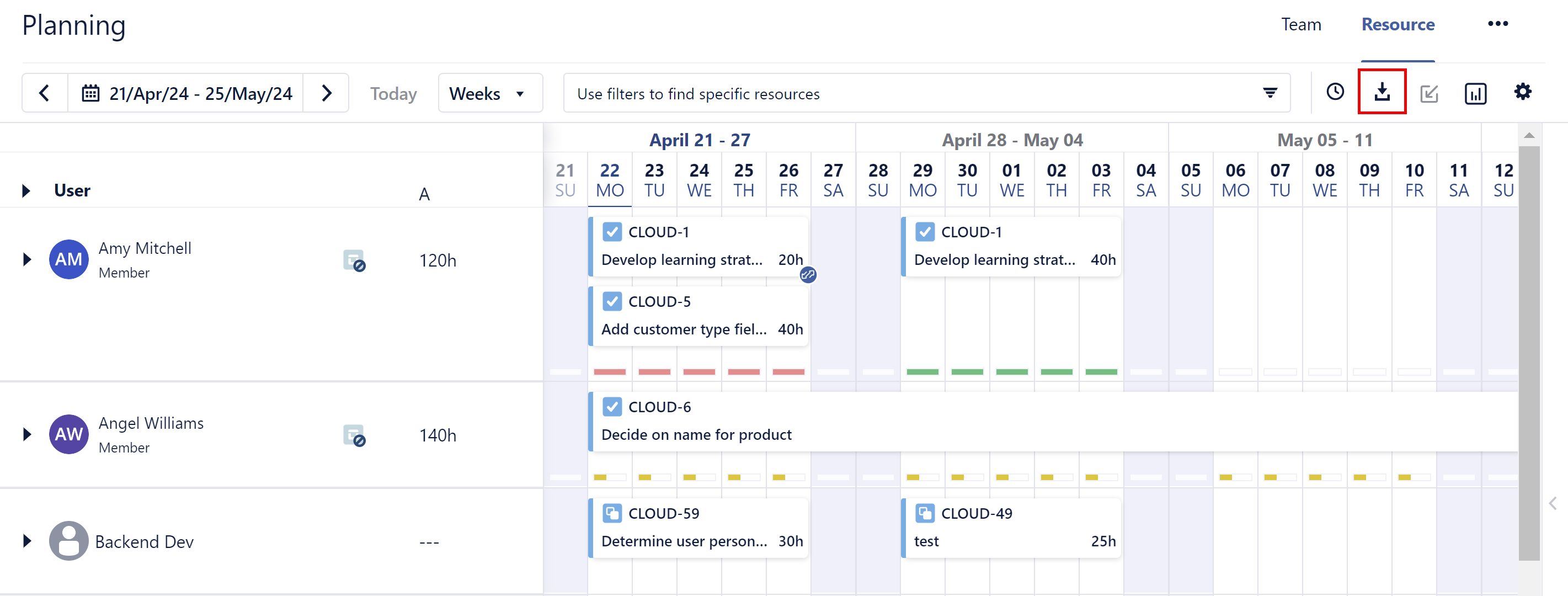Open the Weeks view dropdown

(489, 93)
